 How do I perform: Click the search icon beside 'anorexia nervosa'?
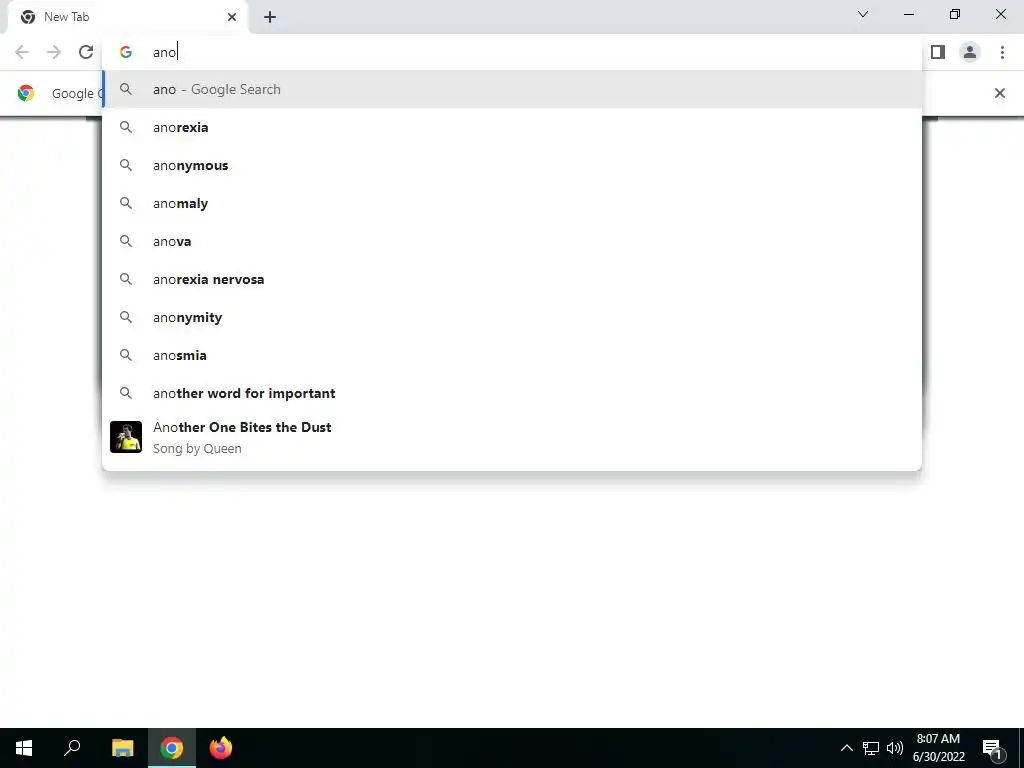coord(126,279)
